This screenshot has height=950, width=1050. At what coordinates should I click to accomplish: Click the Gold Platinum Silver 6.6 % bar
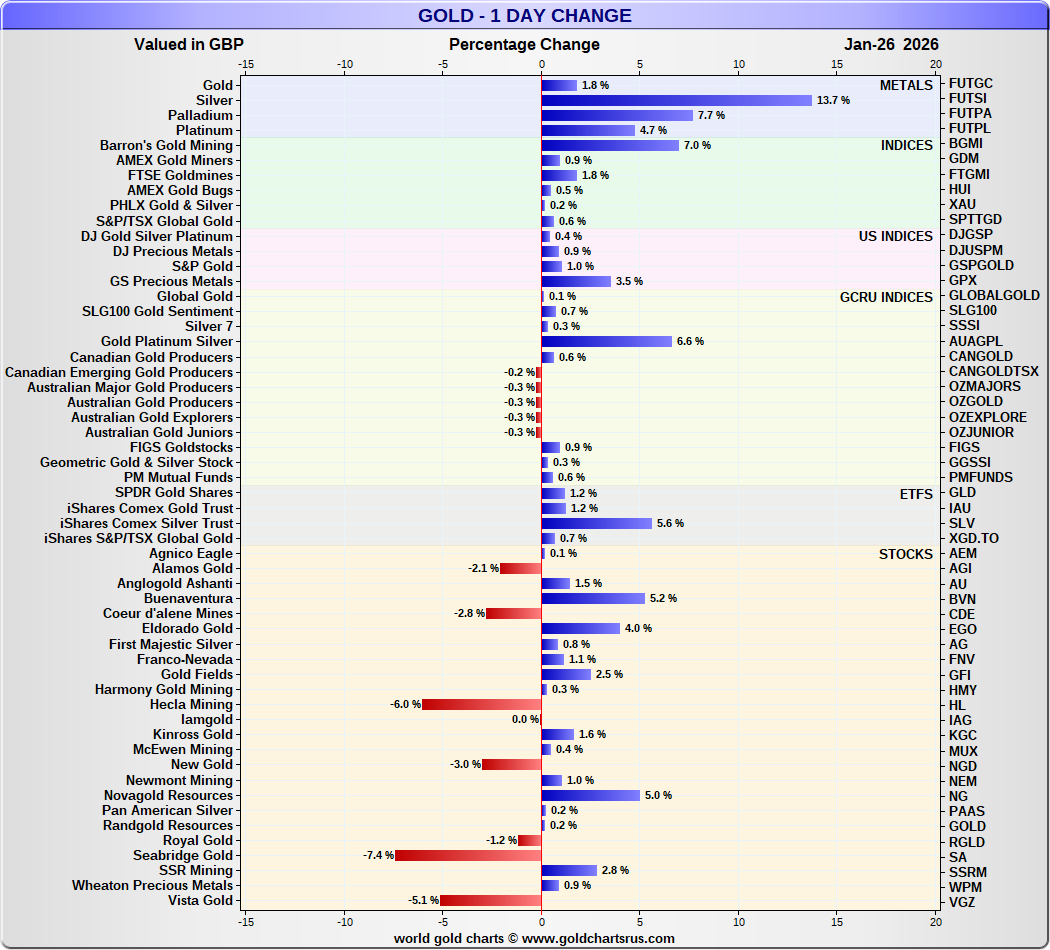pos(606,341)
